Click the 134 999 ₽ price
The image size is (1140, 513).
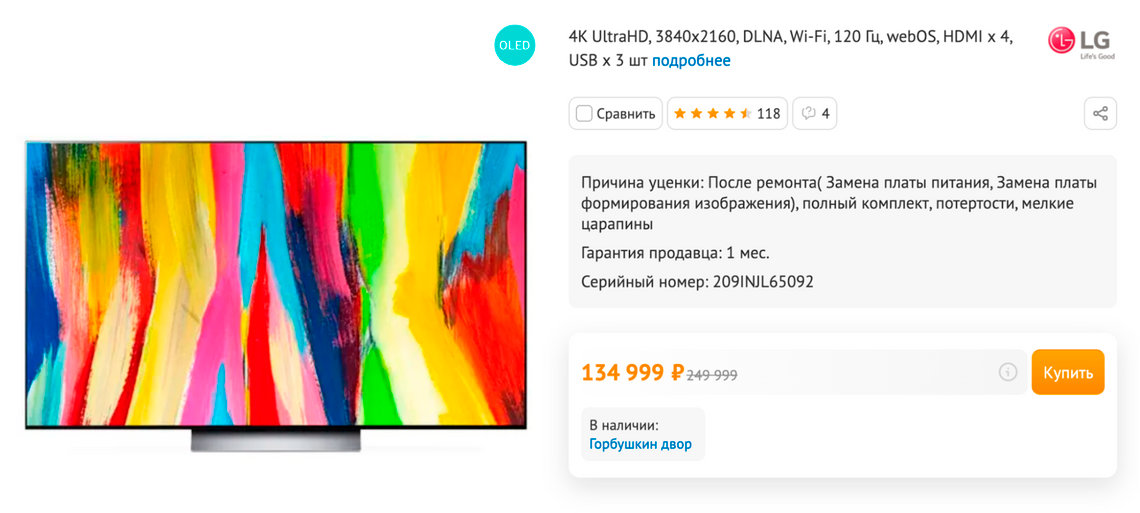[633, 372]
